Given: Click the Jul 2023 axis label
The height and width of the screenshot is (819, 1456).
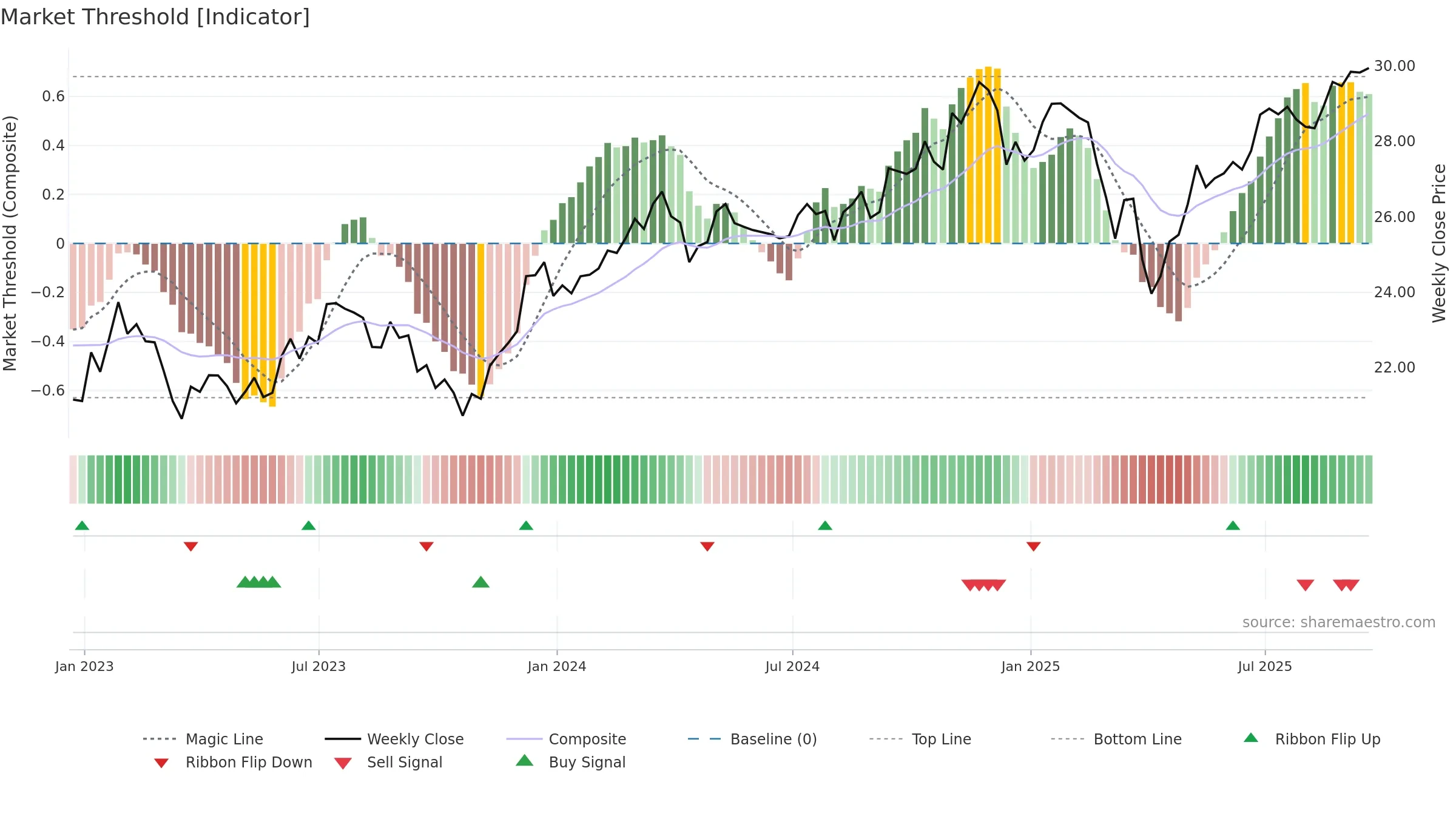Looking at the screenshot, I should 318,667.
